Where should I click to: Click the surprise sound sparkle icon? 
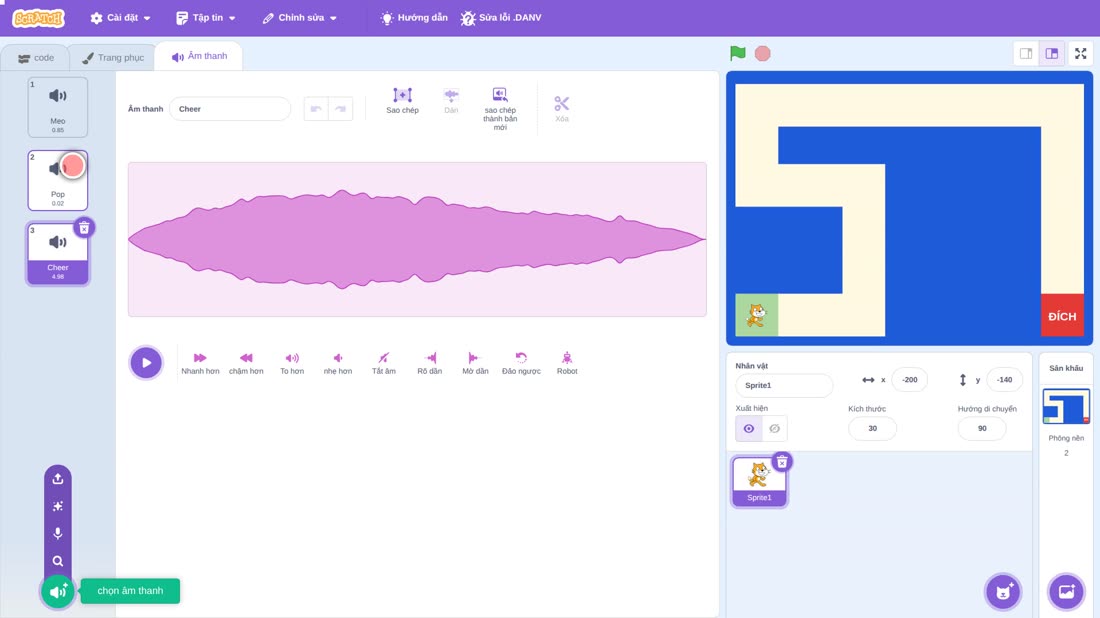tap(58, 506)
